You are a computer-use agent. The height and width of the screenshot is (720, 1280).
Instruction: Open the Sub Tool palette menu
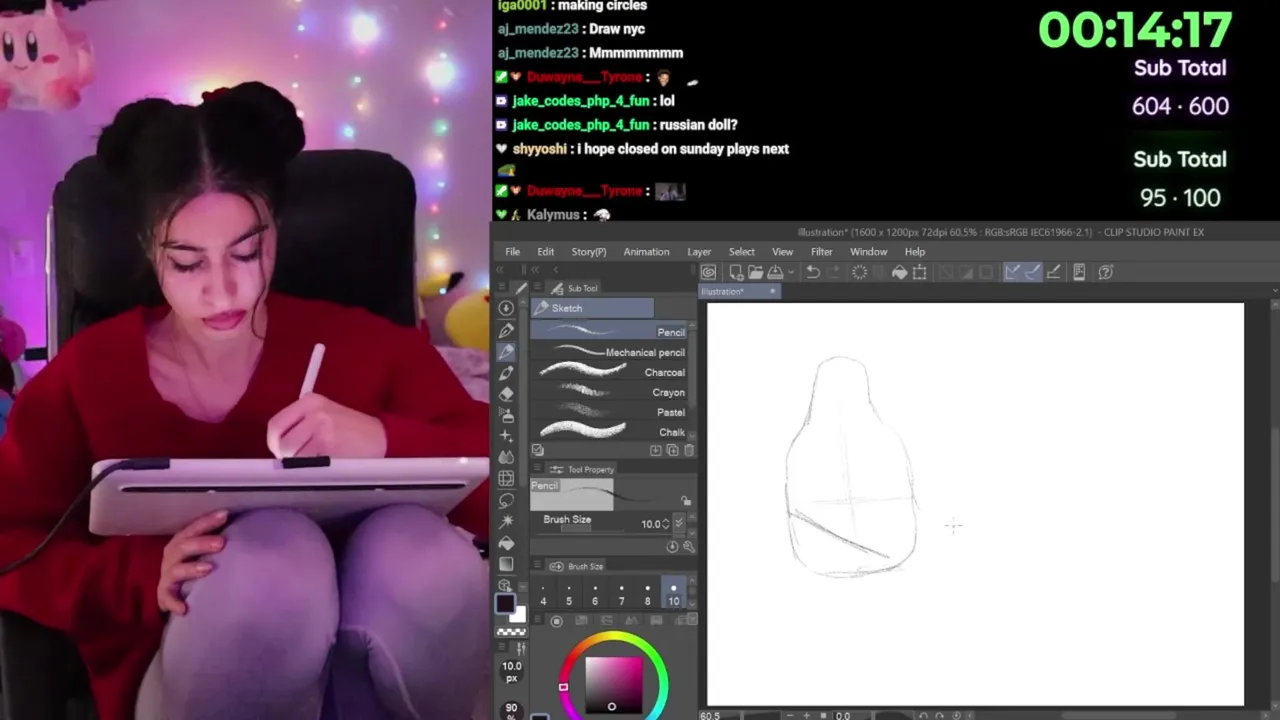coord(537,288)
